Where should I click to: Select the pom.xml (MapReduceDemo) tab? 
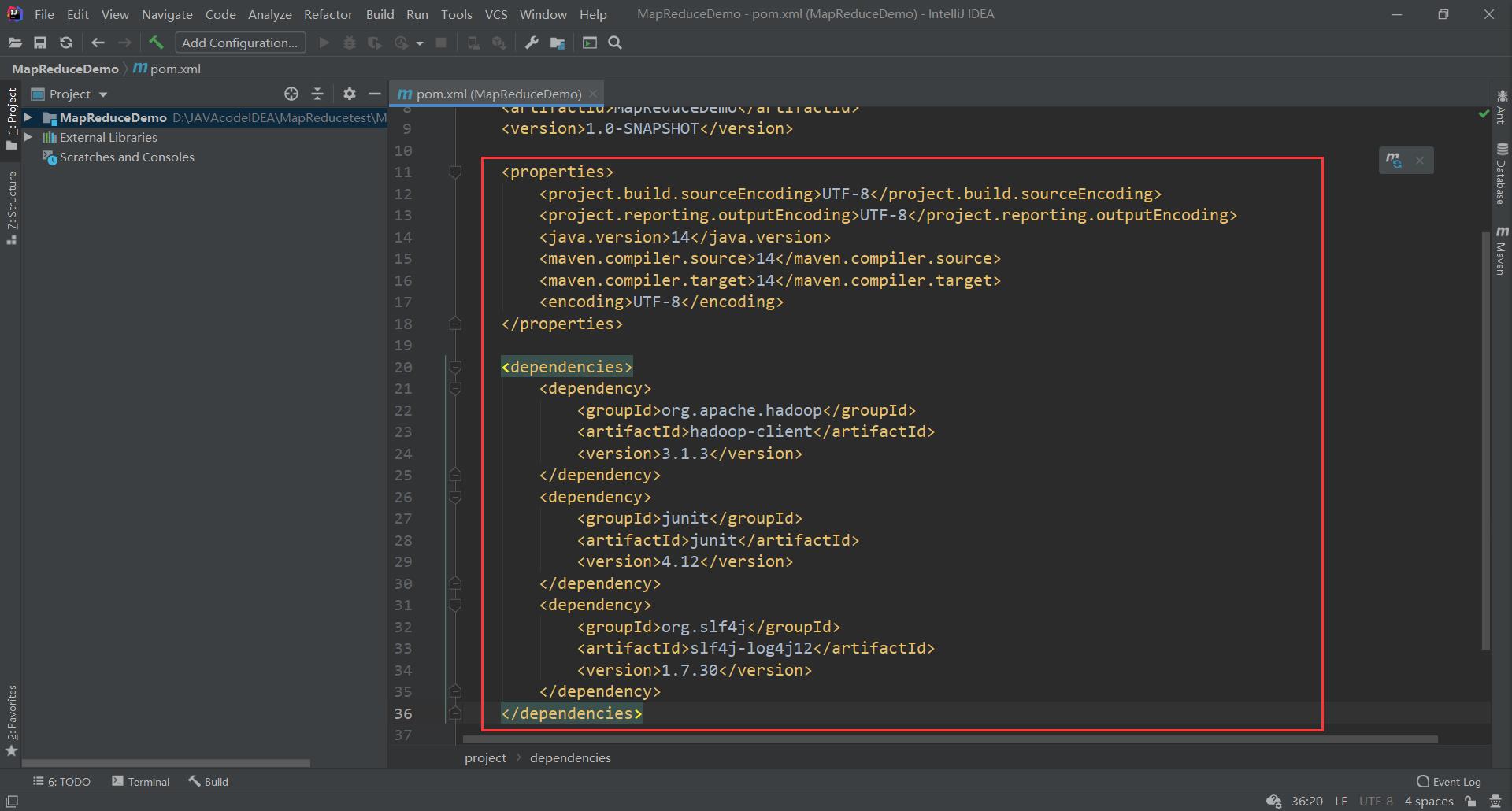(x=498, y=94)
